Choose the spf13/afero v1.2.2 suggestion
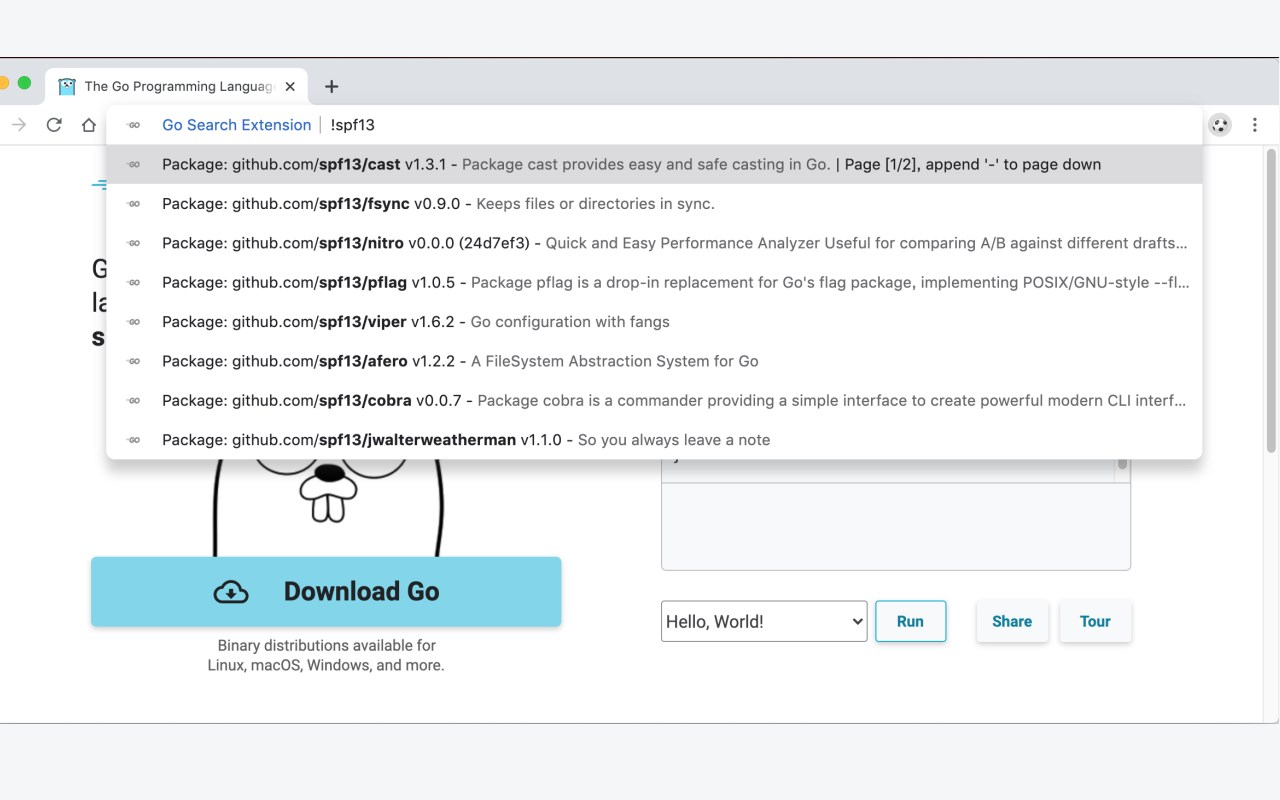The height and width of the screenshot is (800, 1280). pyautogui.click(x=654, y=361)
